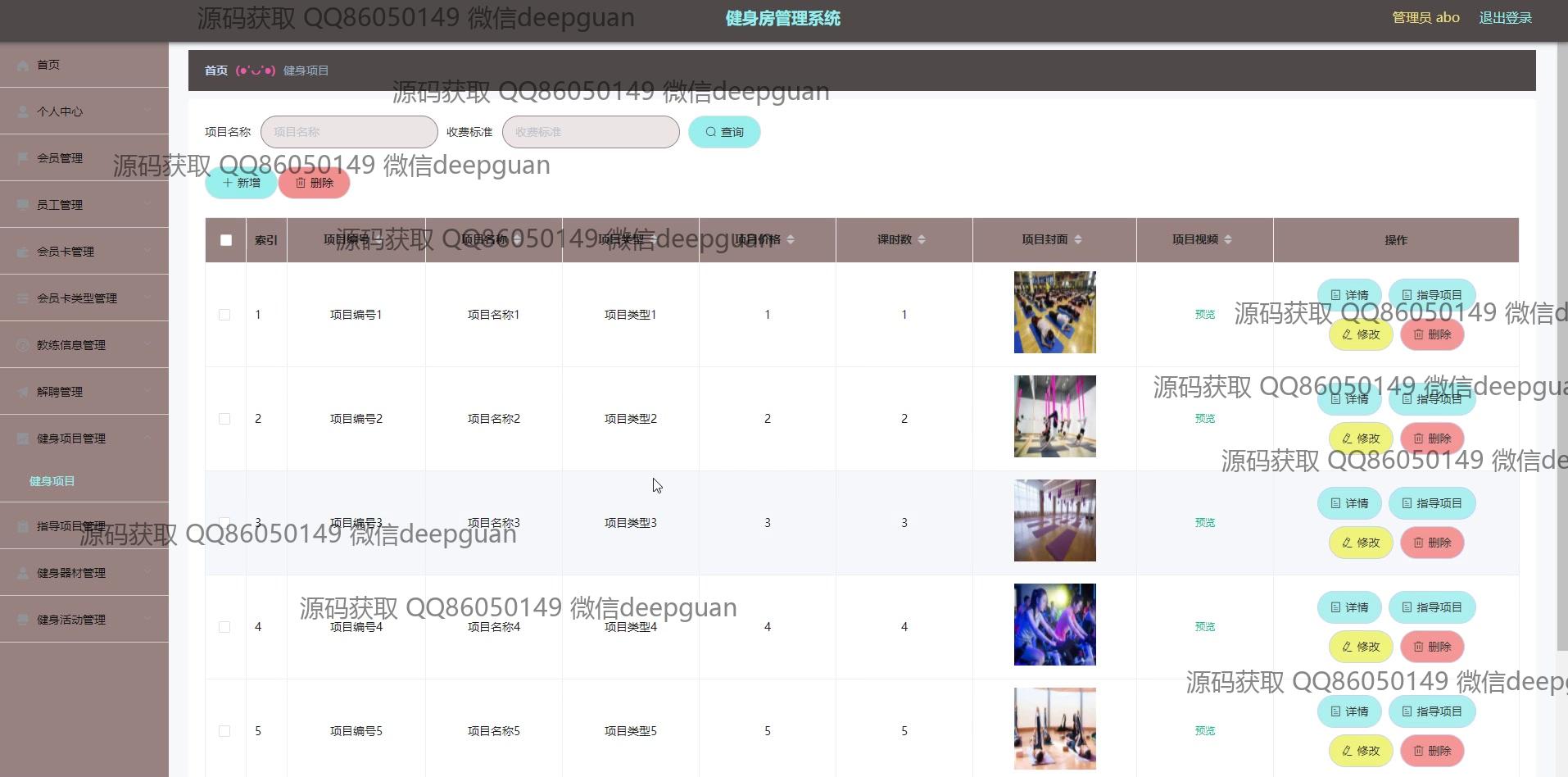1568x777 pixels.
Task: Click 修改 to edit 项目名称4
Action: pyautogui.click(x=1361, y=647)
